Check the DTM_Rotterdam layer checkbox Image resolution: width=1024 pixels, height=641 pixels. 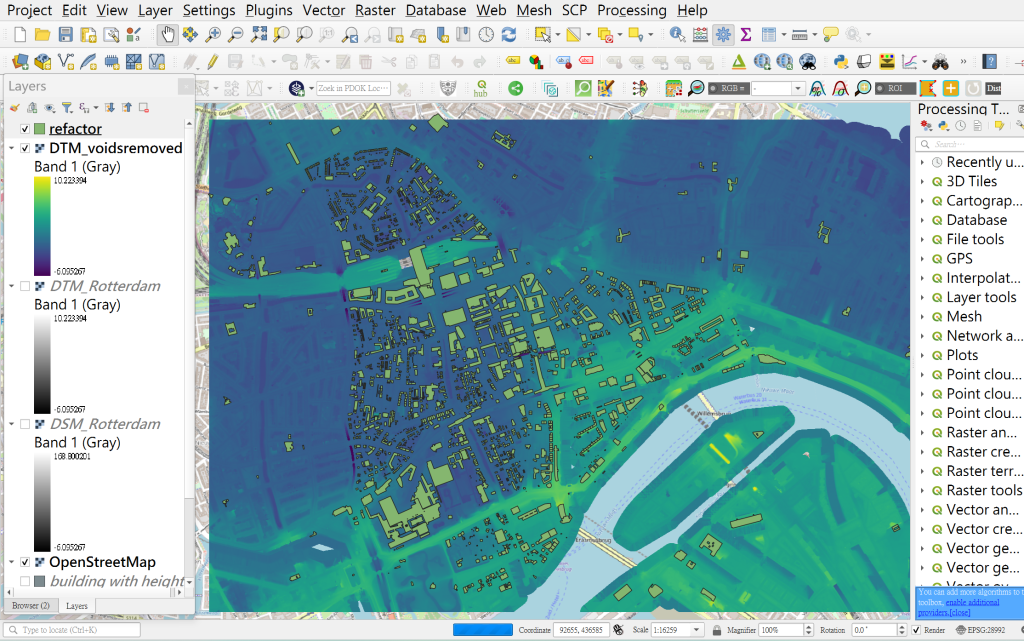point(25,286)
